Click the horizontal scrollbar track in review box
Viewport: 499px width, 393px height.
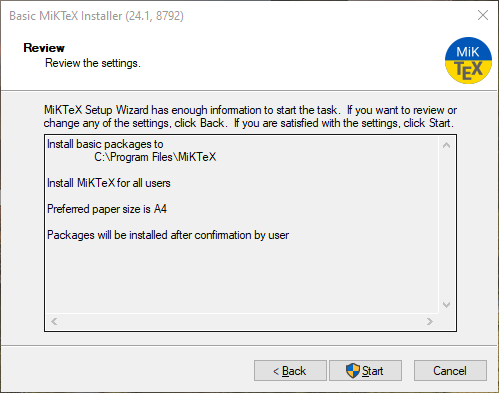coord(242,321)
